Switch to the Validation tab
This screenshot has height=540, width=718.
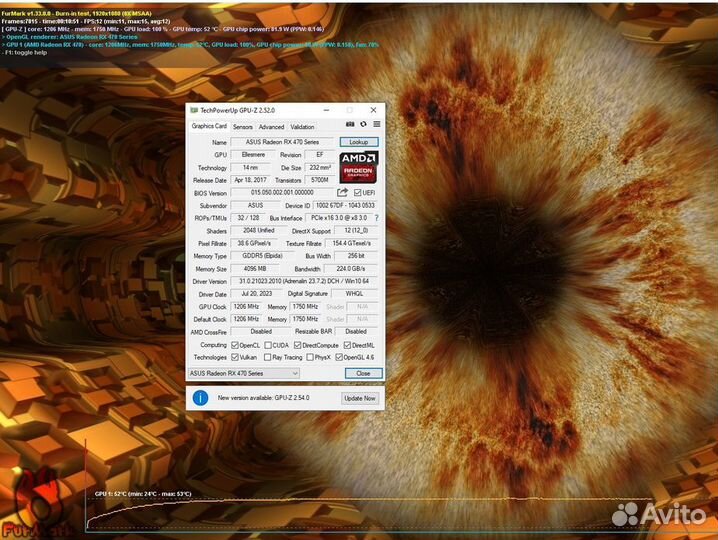pos(302,127)
